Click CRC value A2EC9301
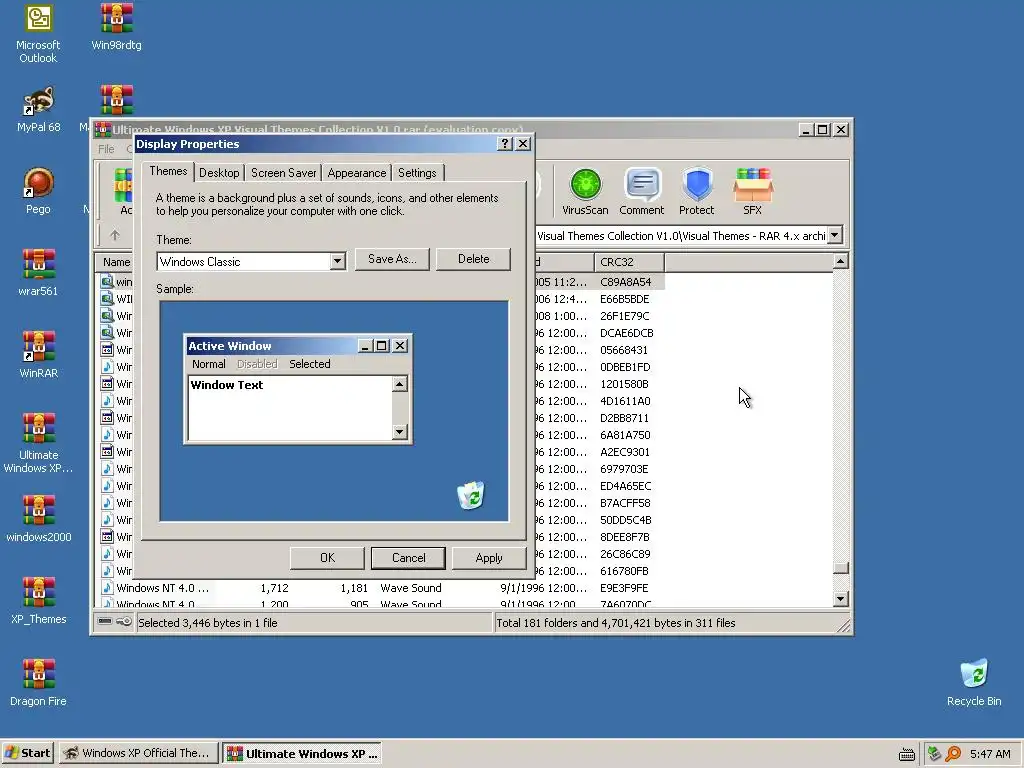The width and height of the screenshot is (1024, 768). 625,452
